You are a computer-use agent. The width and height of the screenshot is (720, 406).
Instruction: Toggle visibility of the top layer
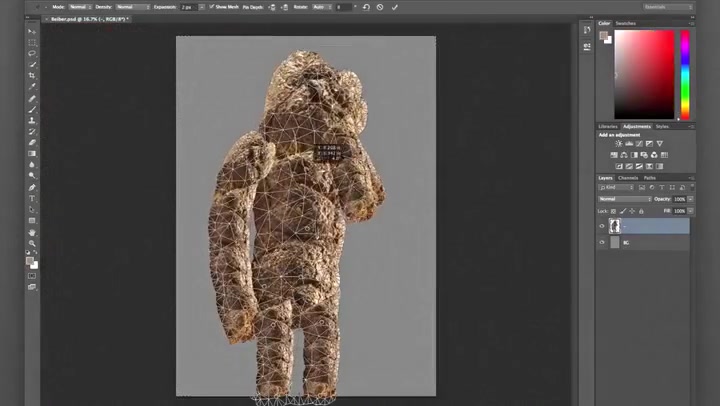point(602,226)
